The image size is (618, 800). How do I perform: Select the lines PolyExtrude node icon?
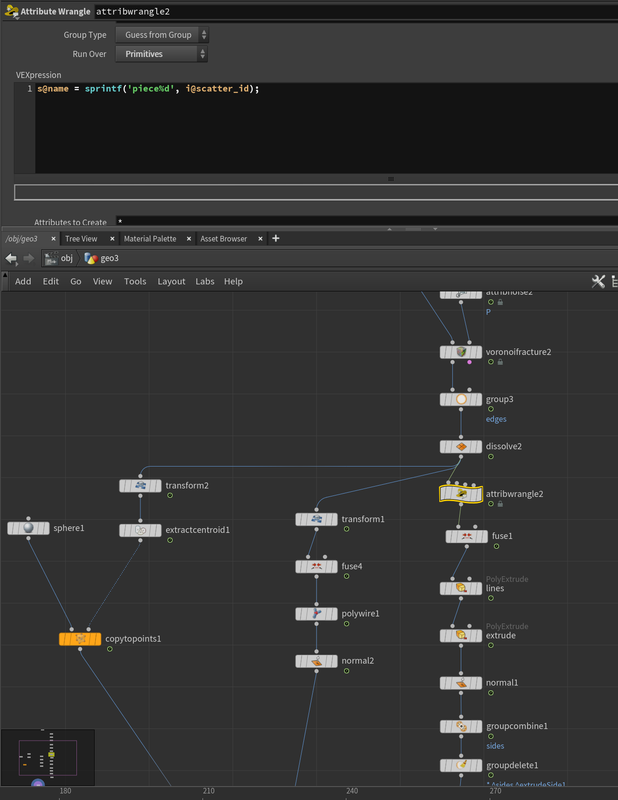461,588
